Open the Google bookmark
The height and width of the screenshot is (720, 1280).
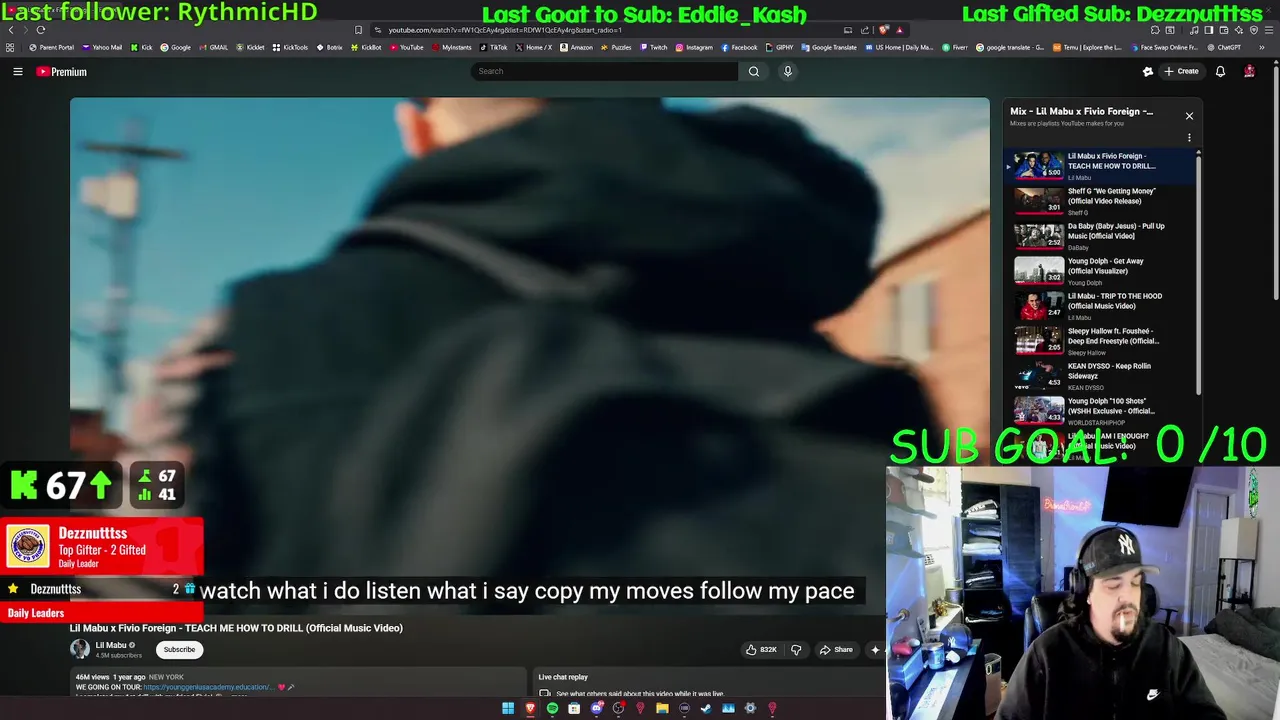[176, 47]
